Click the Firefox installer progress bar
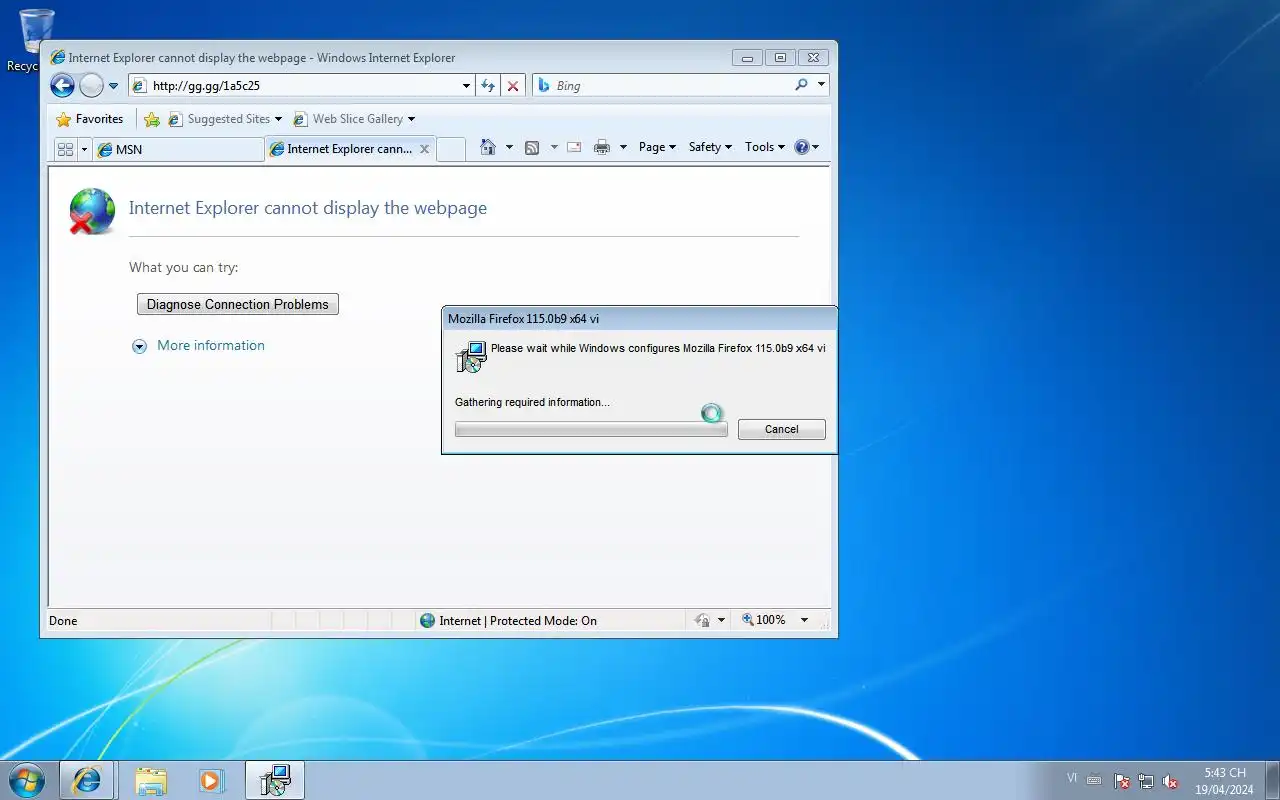1280x800 pixels. pyautogui.click(x=591, y=429)
